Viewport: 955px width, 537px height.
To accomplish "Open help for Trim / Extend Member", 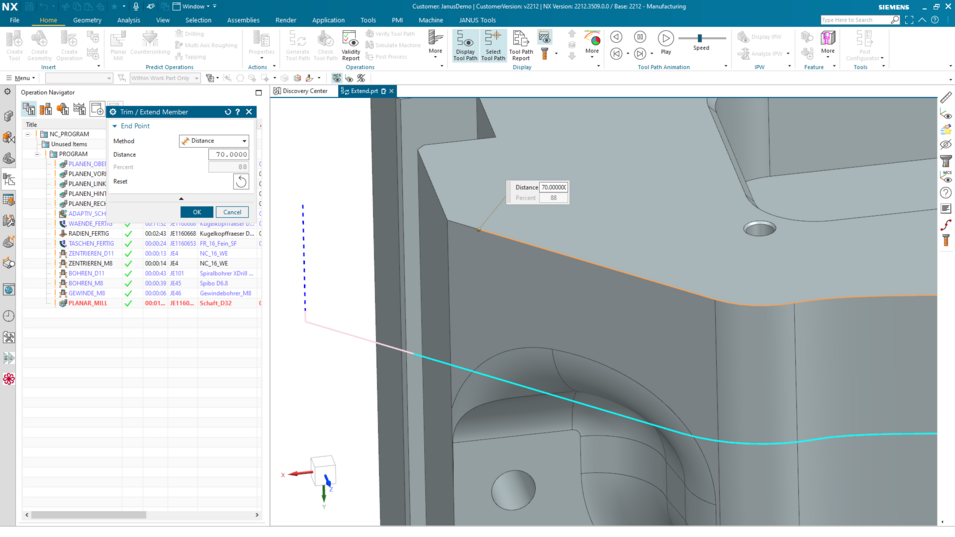I will (238, 112).
